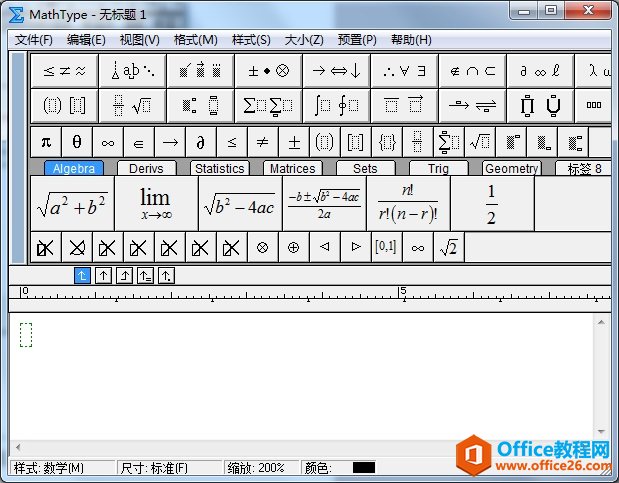The width and height of the screenshot is (619, 483).
Task: Insert the circled plus symbol
Action: coord(293,247)
